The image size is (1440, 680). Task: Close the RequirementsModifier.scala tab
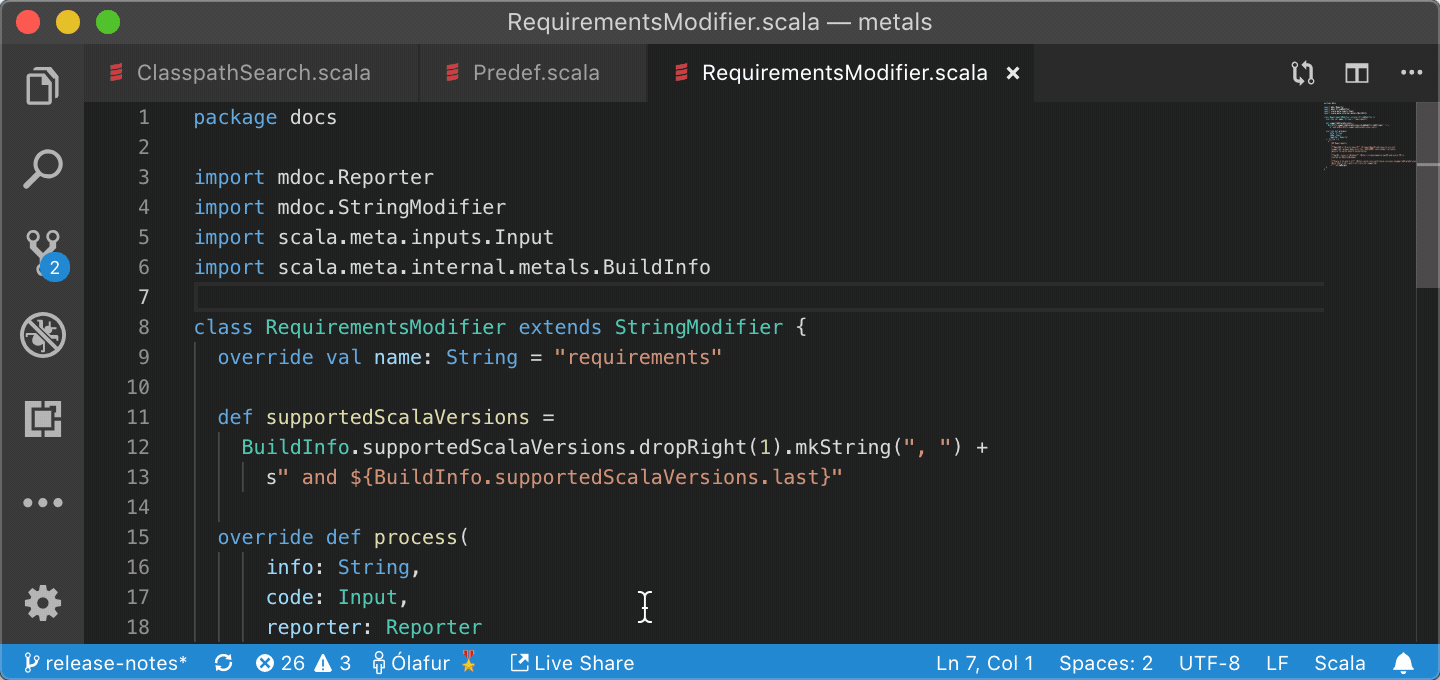[1012, 72]
